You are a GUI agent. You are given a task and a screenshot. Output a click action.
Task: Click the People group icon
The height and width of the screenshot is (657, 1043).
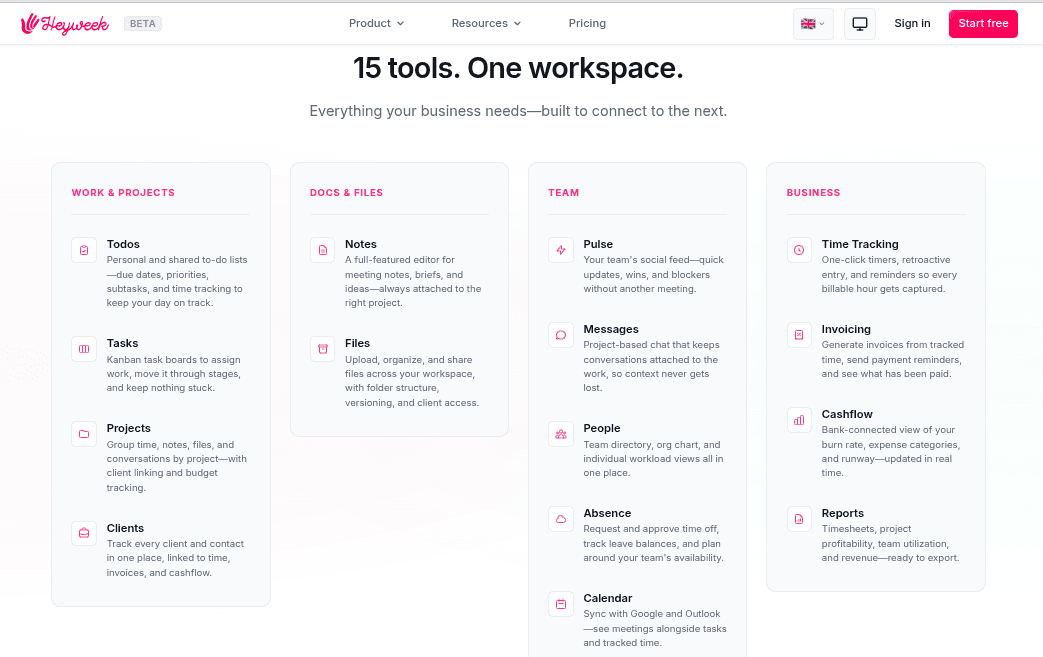[561, 434]
